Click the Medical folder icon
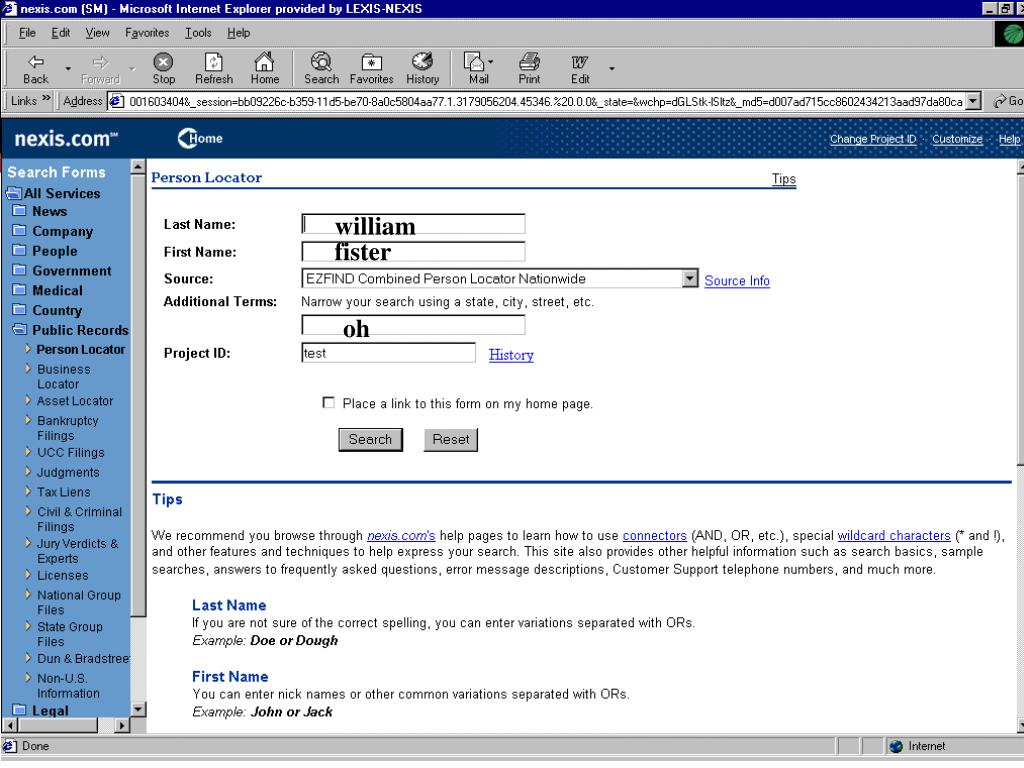This screenshot has width=1024, height=768. (20, 289)
